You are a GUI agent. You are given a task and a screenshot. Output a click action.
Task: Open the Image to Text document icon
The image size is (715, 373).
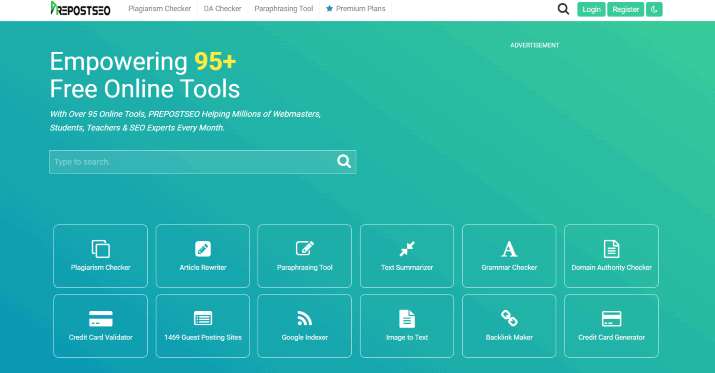407,319
